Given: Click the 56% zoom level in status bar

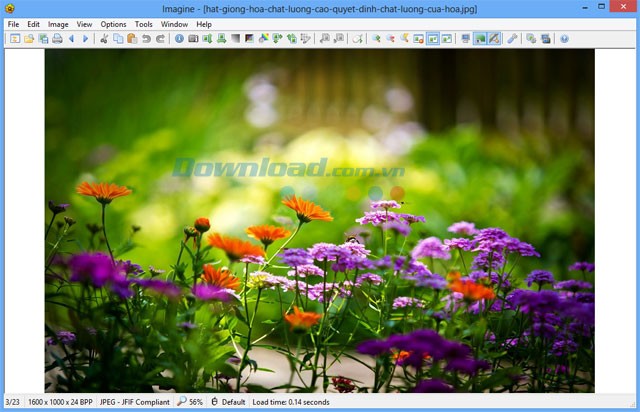Looking at the screenshot, I should pyautogui.click(x=190, y=402).
